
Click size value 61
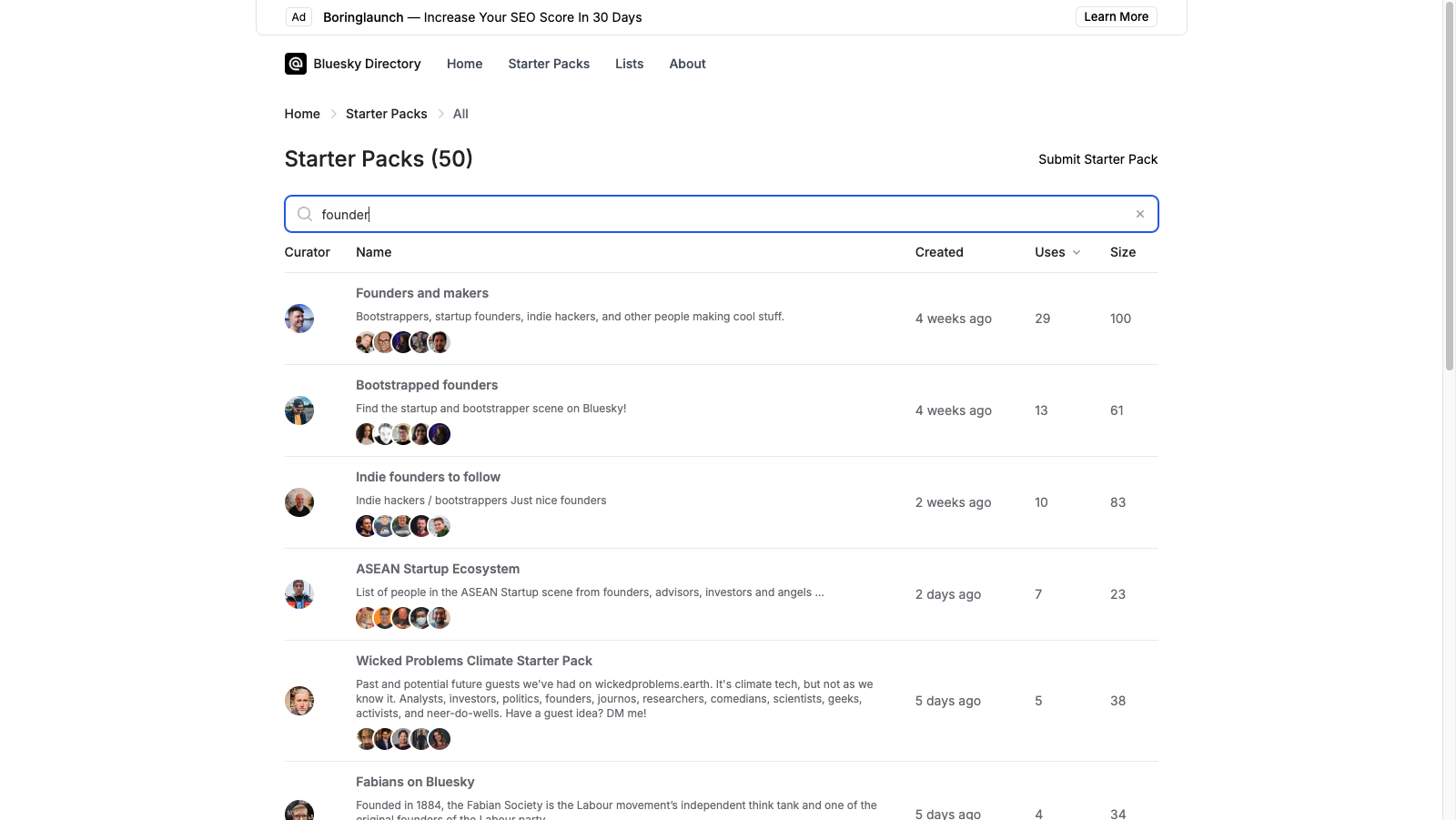coord(1117,410)
